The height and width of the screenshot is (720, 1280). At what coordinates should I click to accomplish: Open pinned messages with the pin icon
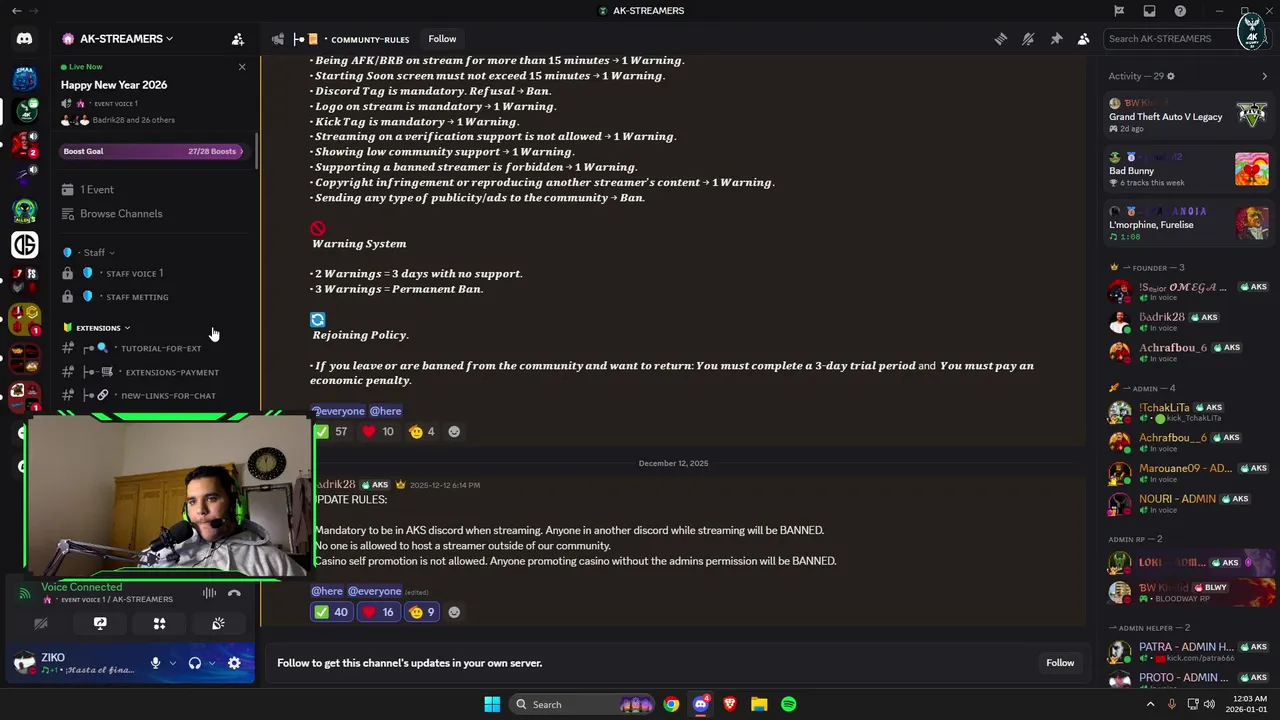[x=1056, y=39]
